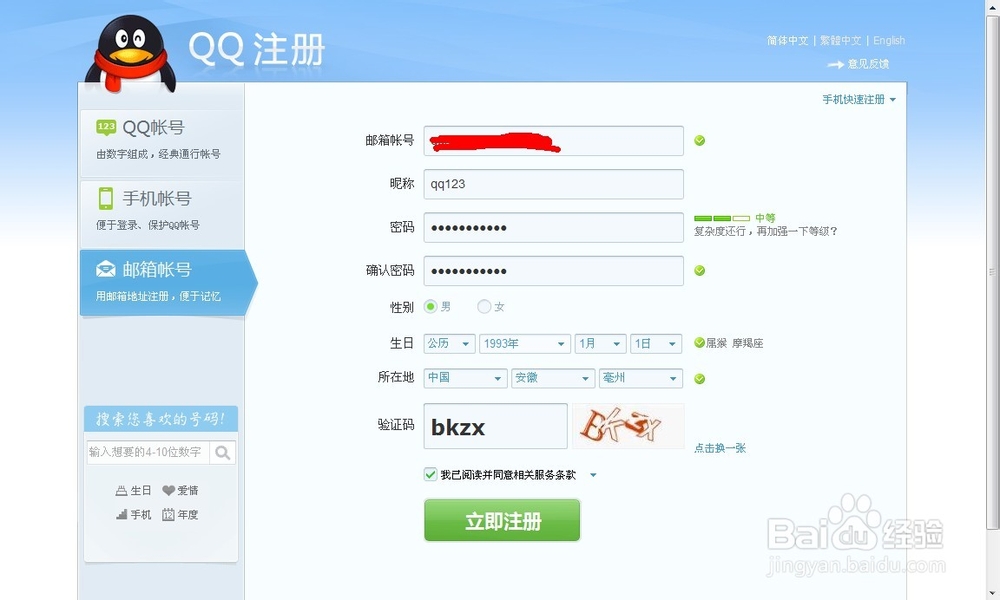Toggle the service terms agreement checkbox
This screenshot has width=1000, height=600.
point(430,474)
